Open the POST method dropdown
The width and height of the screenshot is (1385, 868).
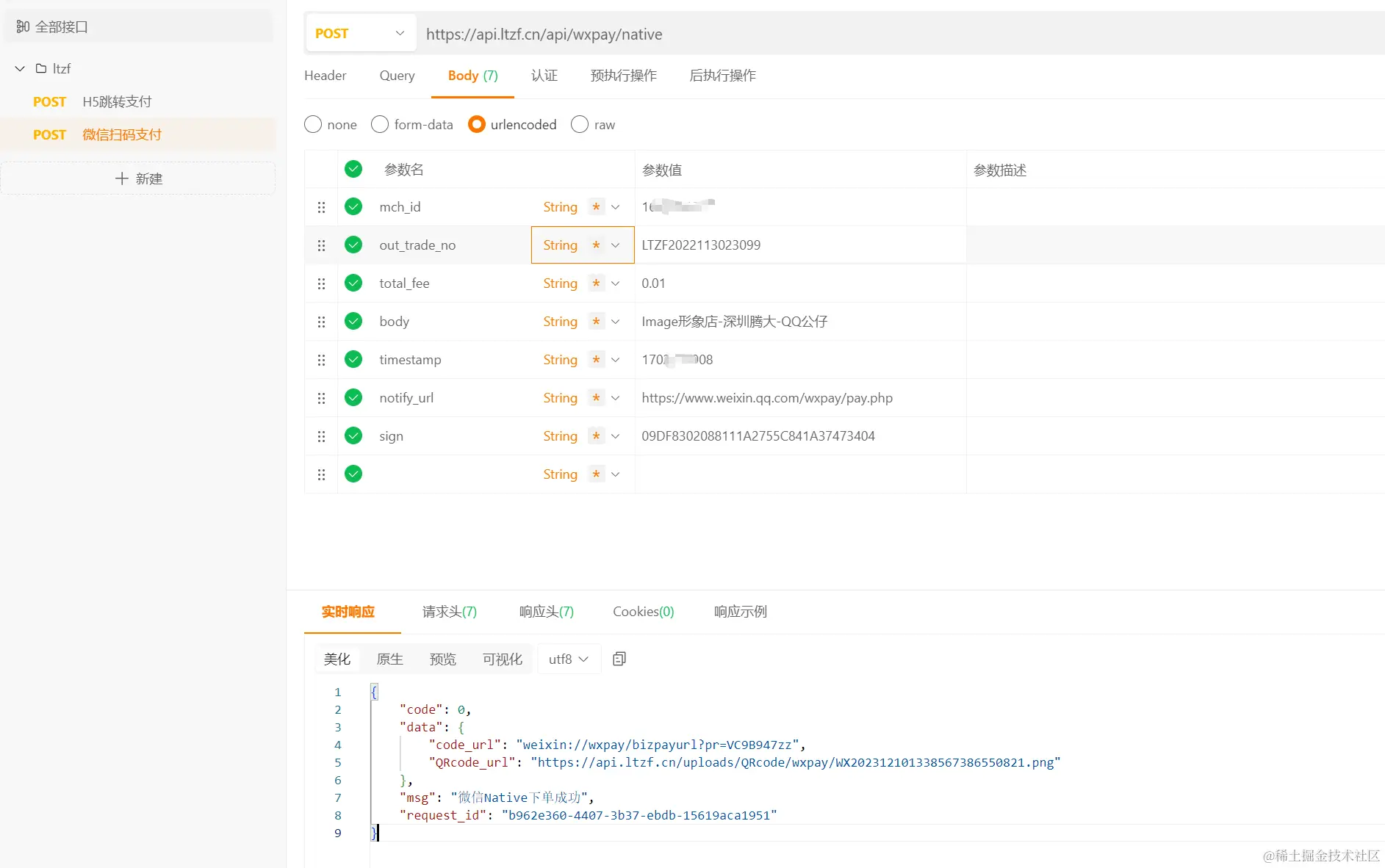tap(361, 33)
